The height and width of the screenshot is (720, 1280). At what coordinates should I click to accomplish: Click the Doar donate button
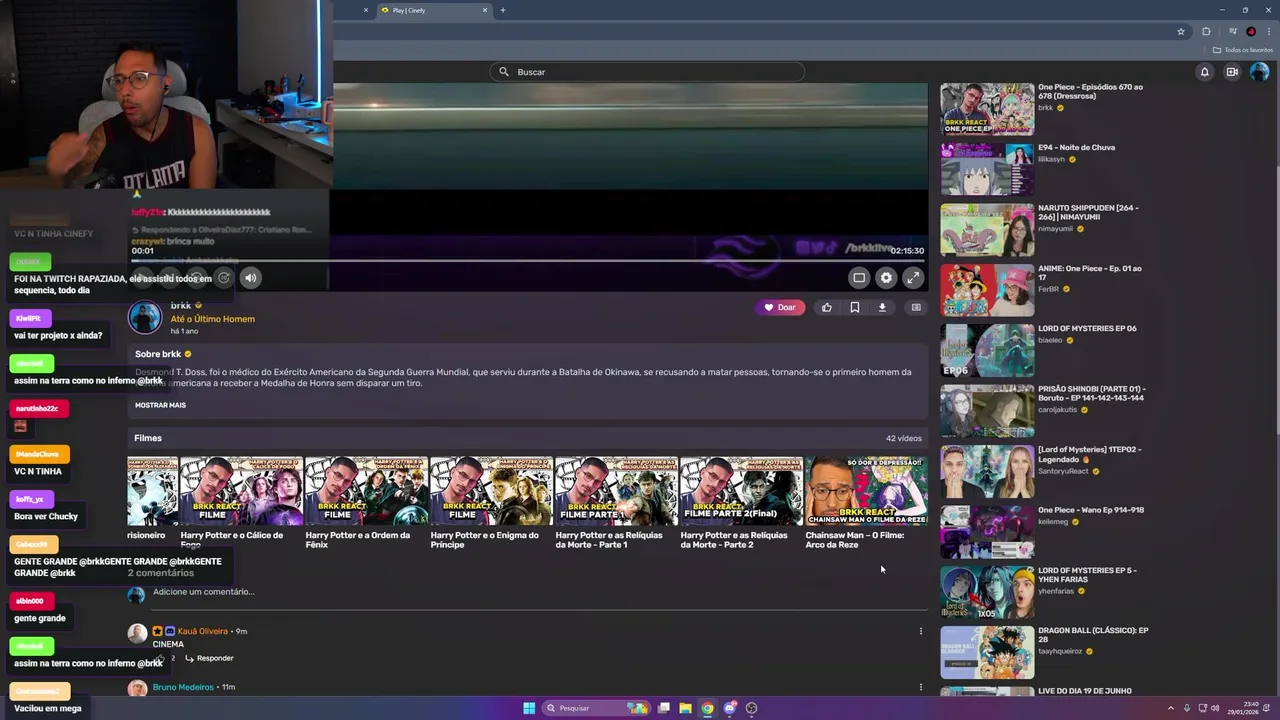click(780, 307)
